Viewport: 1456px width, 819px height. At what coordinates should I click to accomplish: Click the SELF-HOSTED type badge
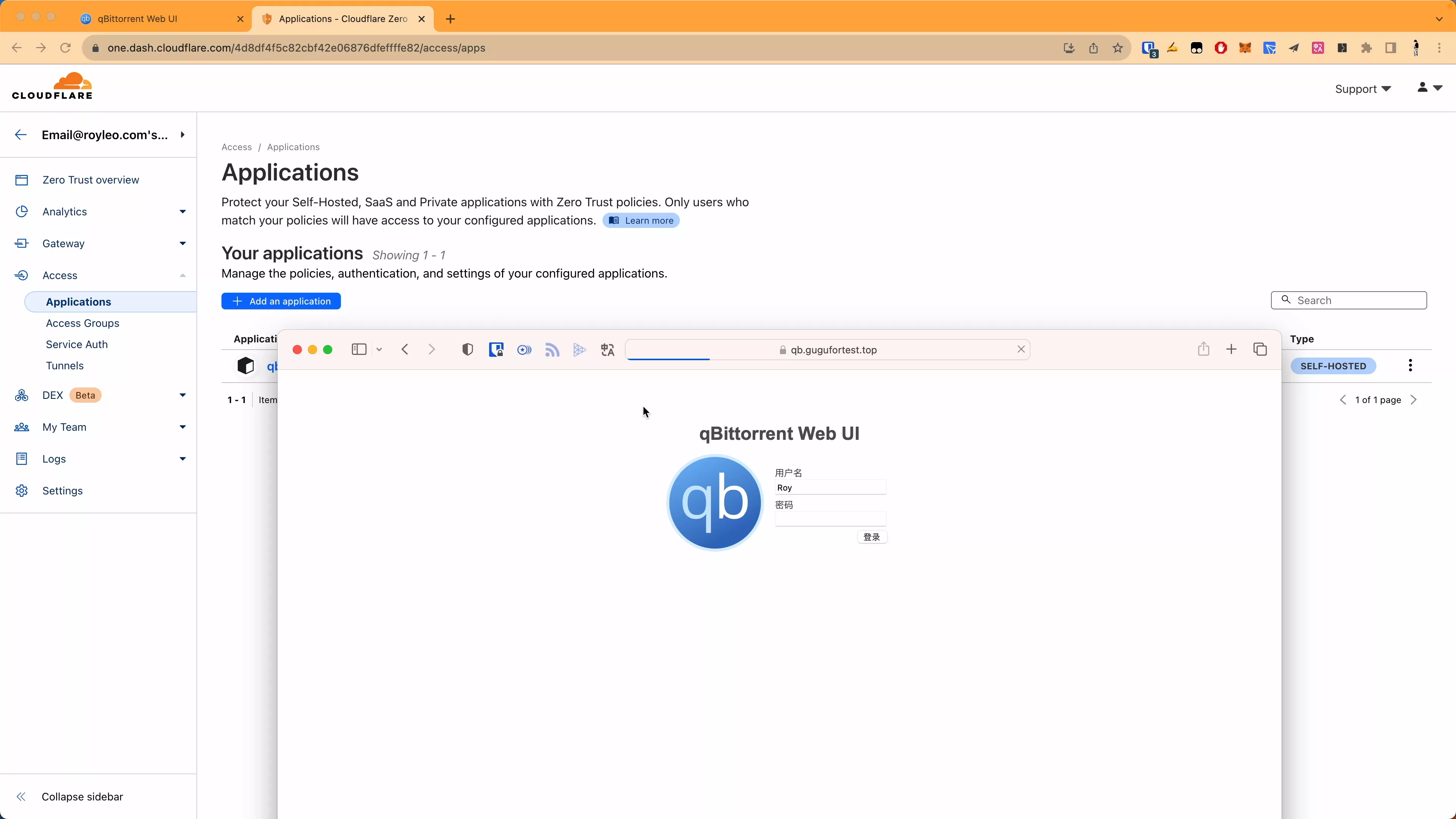(1333, 366)
